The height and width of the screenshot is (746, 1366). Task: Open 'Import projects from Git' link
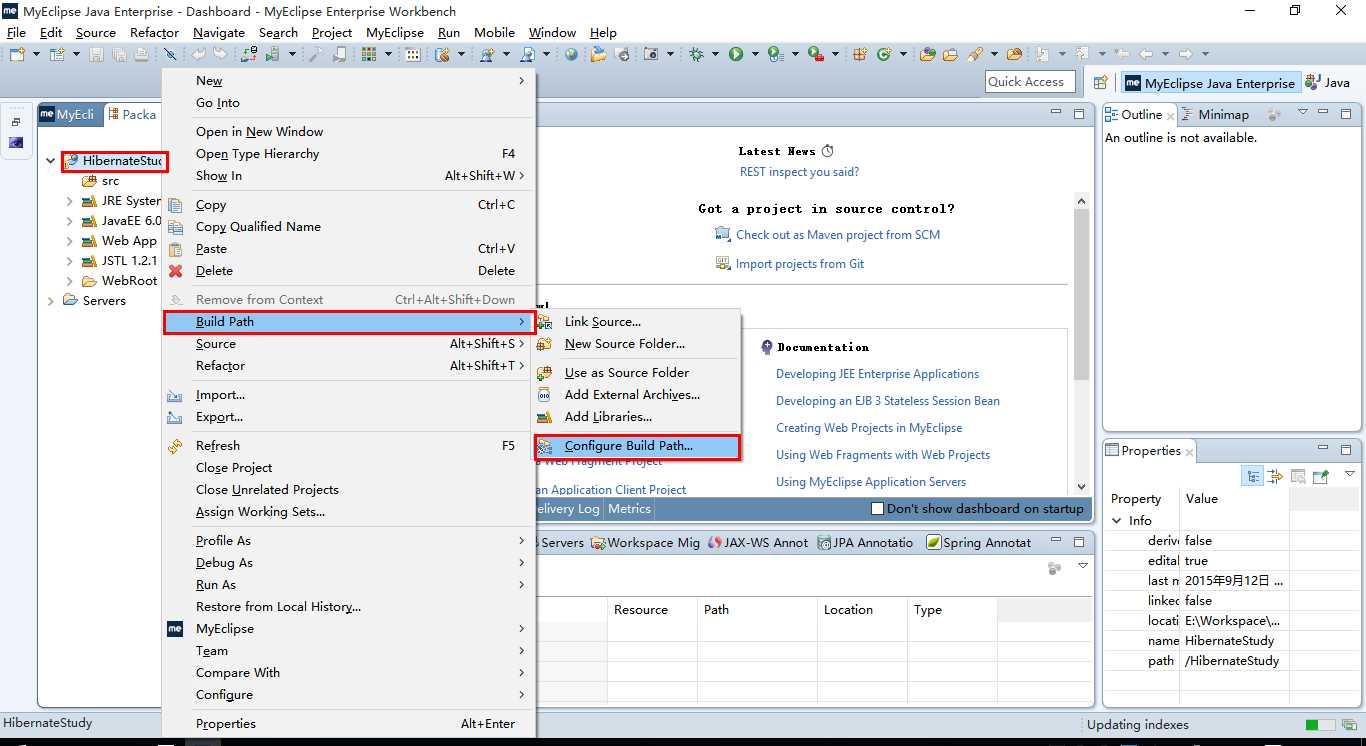pos(800,264)
